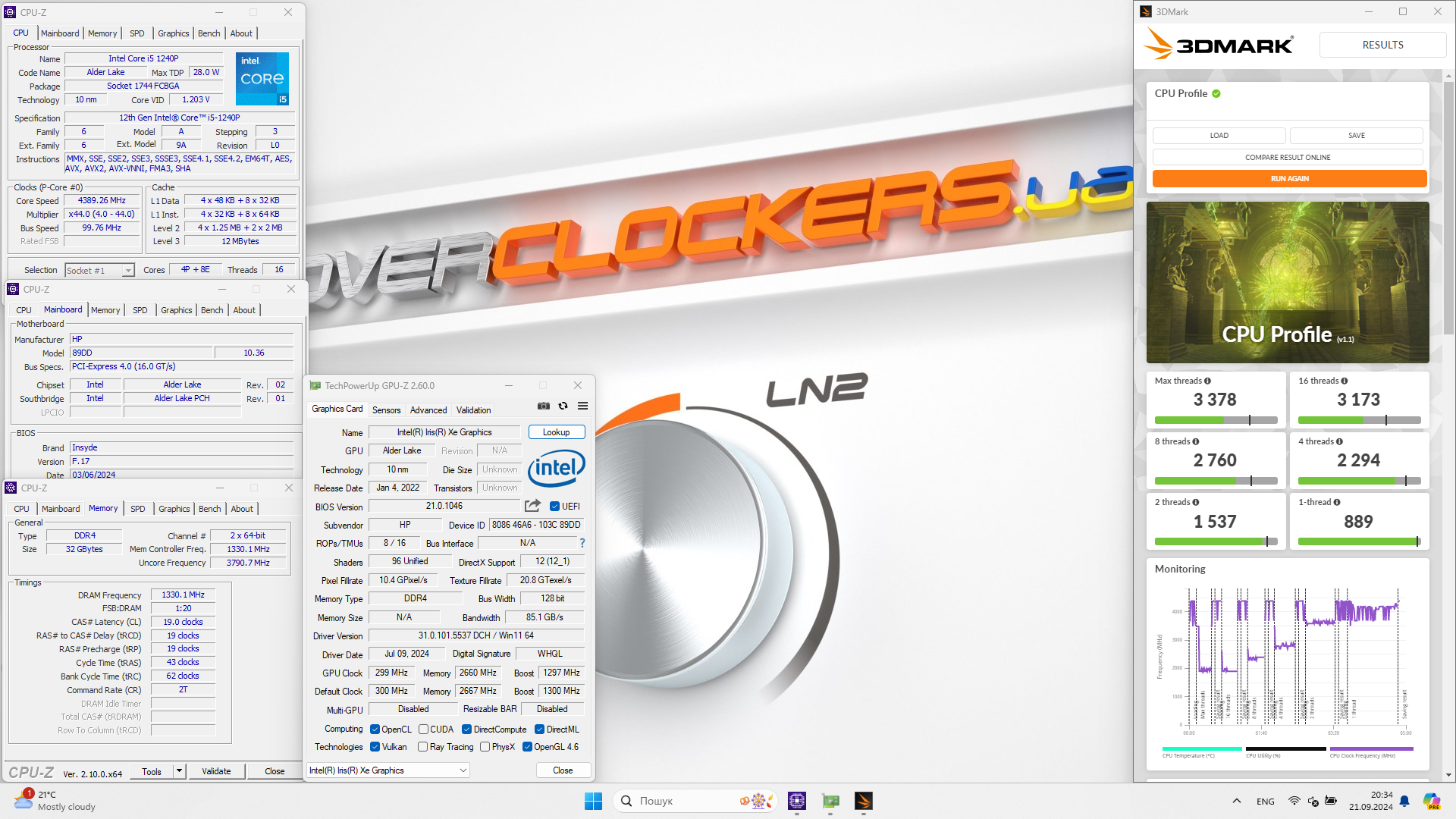Click the 8 threads info icon
The height and width of the screenshot is (819, 1456).
[1196, 441]
